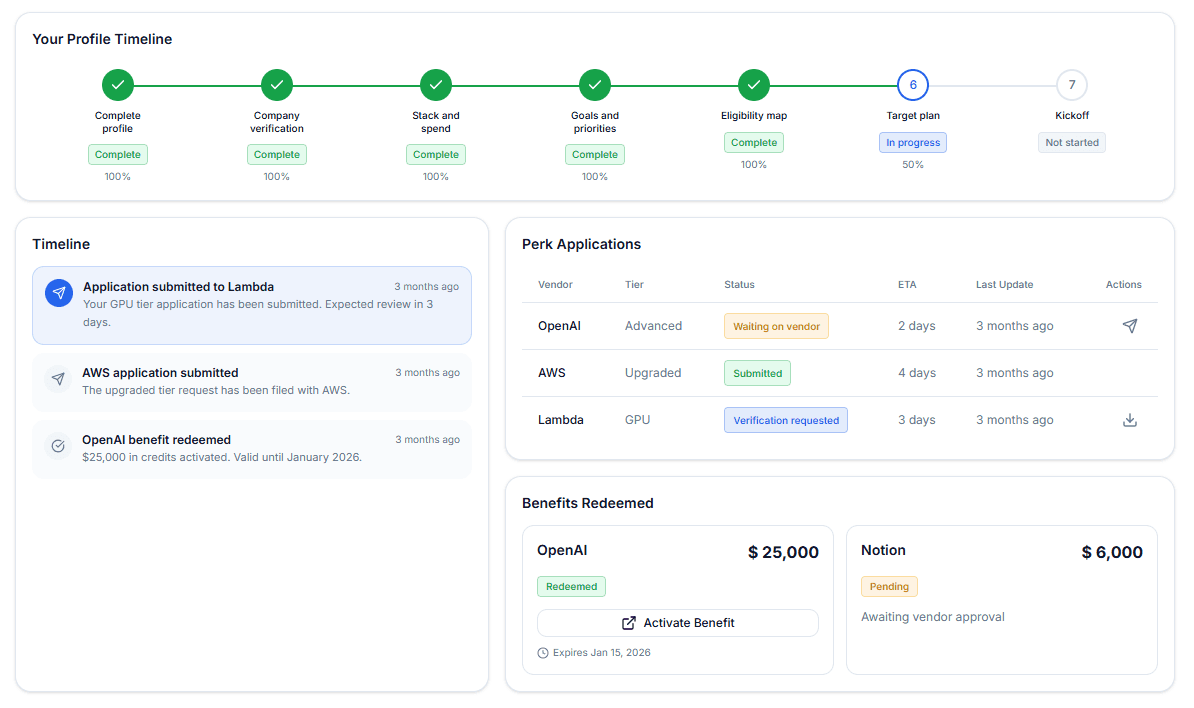The width and height of the screenshot is (1194, 708).
Task: Click the Complete profile step checkmark
Action: [118, 85]
